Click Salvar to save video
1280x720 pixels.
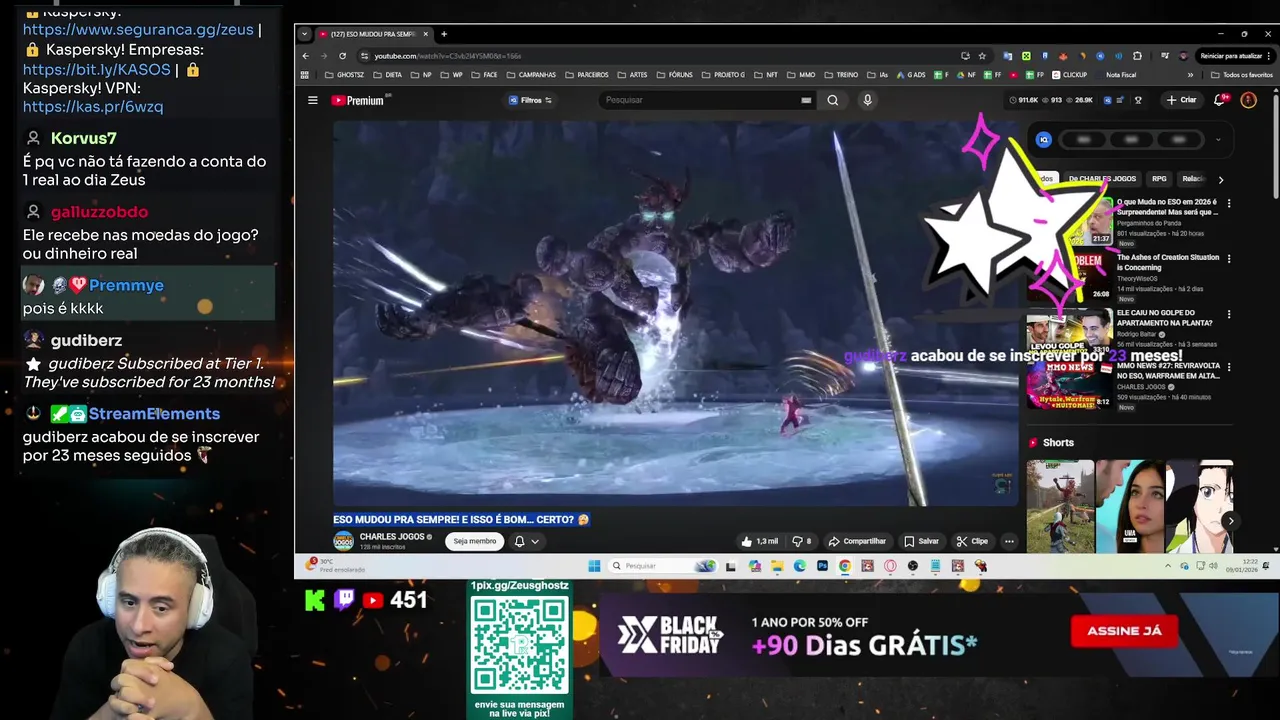[922, 541]
